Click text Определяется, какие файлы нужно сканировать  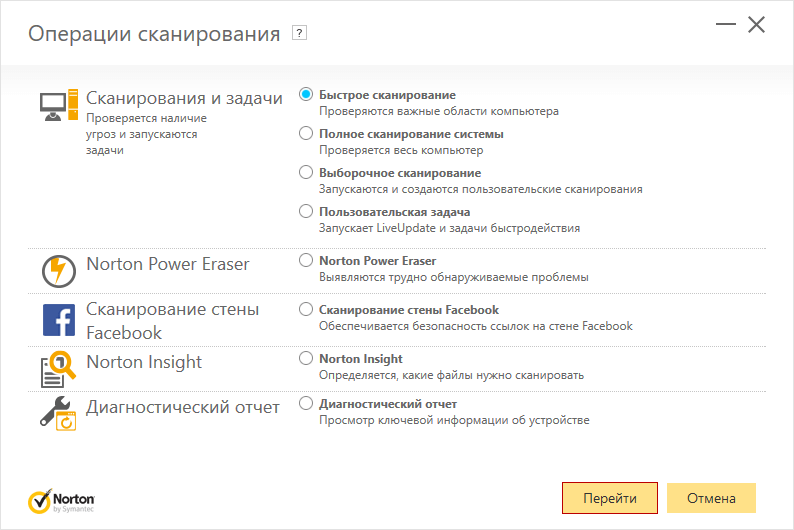click(x=451, y=375)
